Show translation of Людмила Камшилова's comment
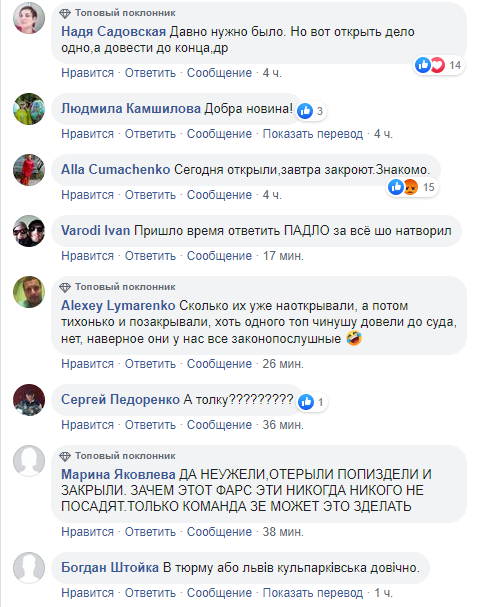Viewport: 501px width, 607px height. 313,134
